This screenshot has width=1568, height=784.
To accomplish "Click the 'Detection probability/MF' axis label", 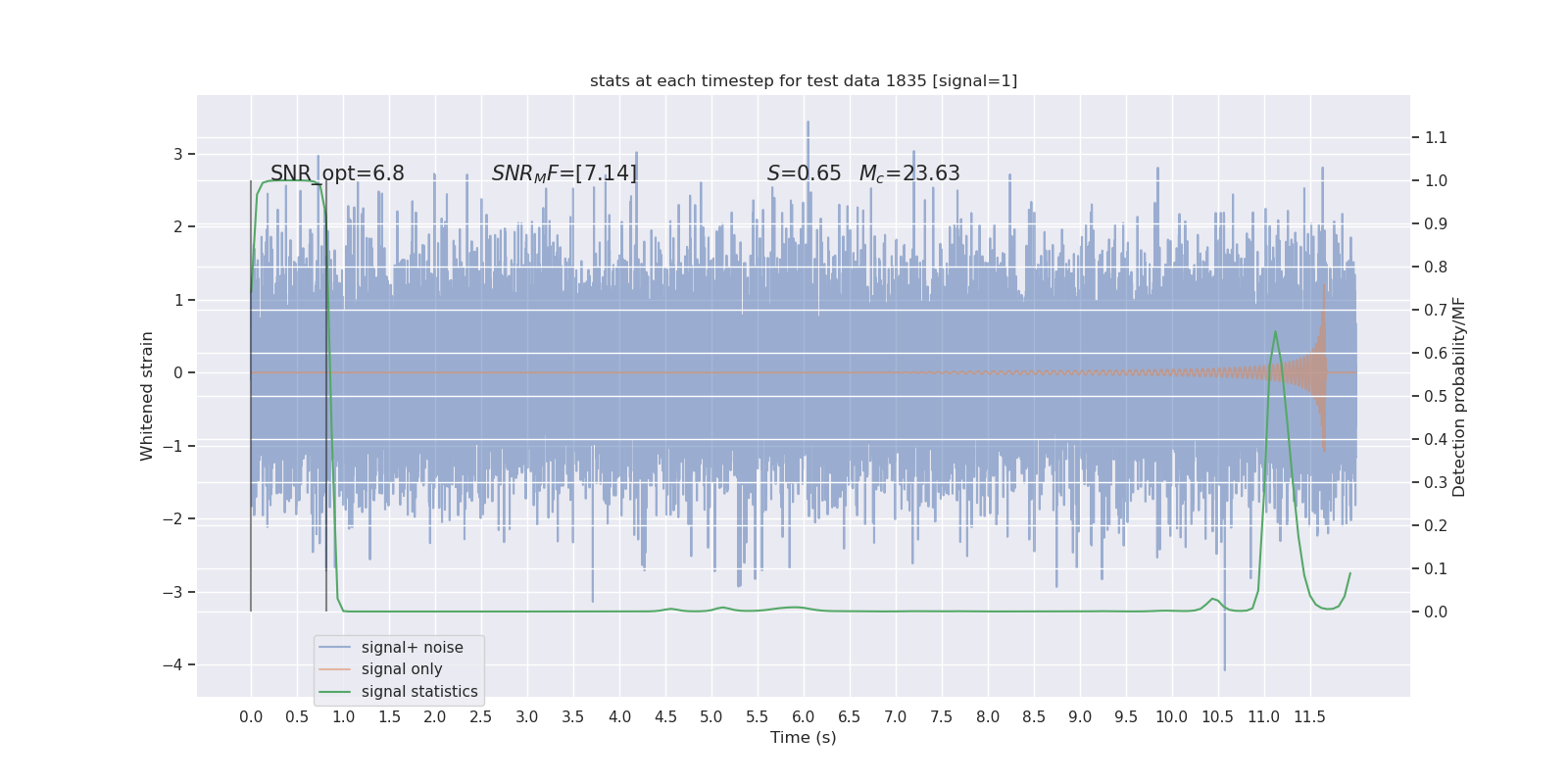I will coord(1459,397).
